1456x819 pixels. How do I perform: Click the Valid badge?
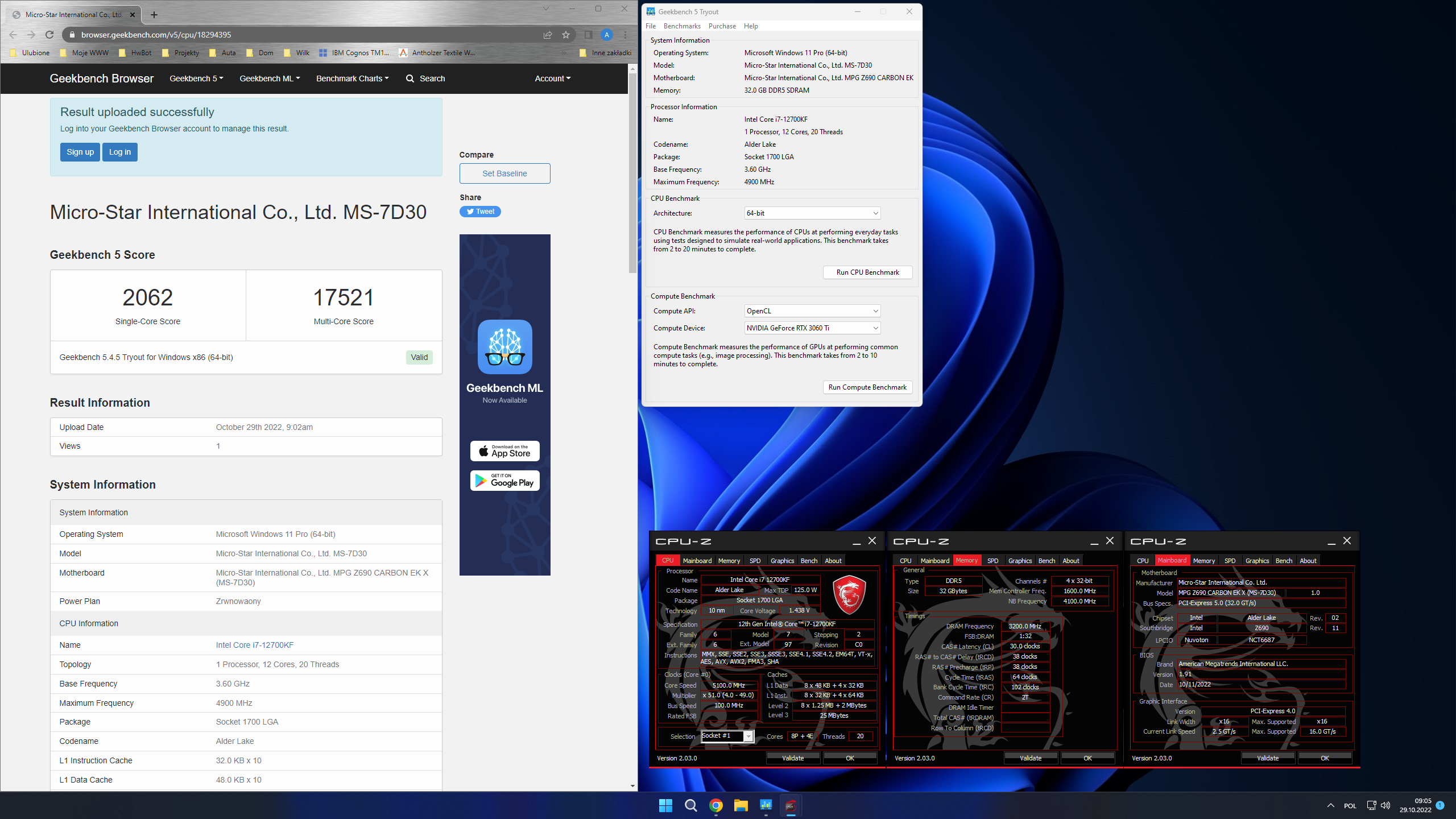pos(419,357)
